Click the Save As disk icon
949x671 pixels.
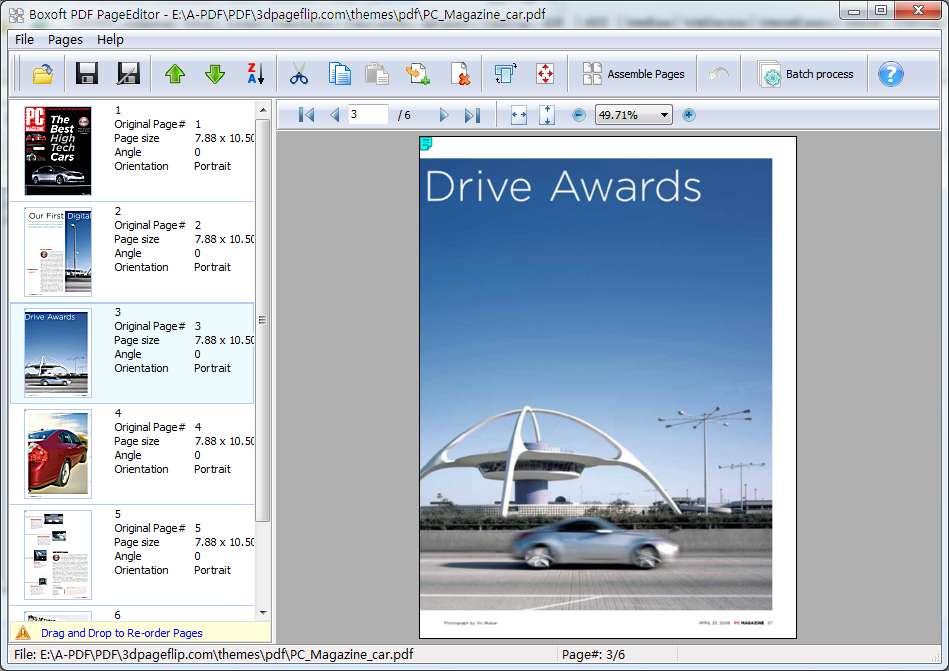click(128, 74)
